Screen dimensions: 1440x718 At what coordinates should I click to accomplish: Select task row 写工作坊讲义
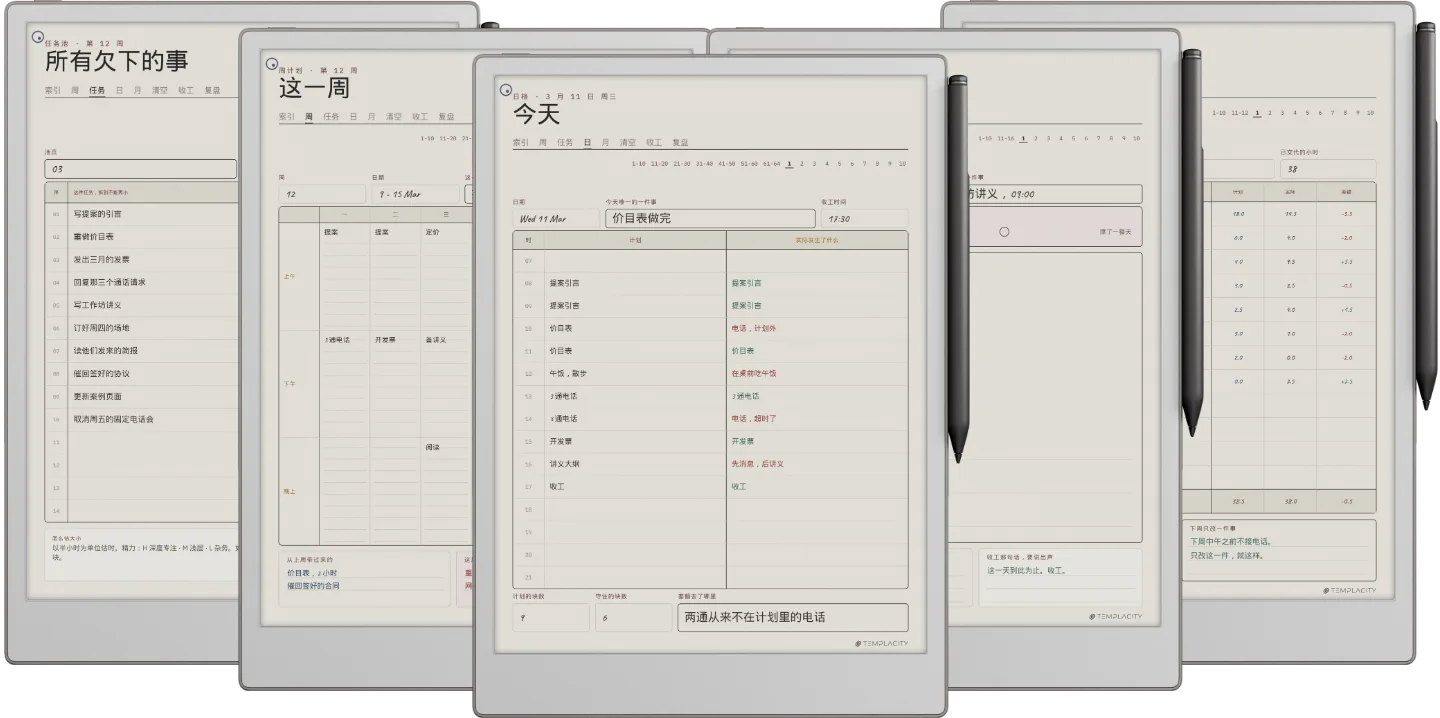click(141, 305)
